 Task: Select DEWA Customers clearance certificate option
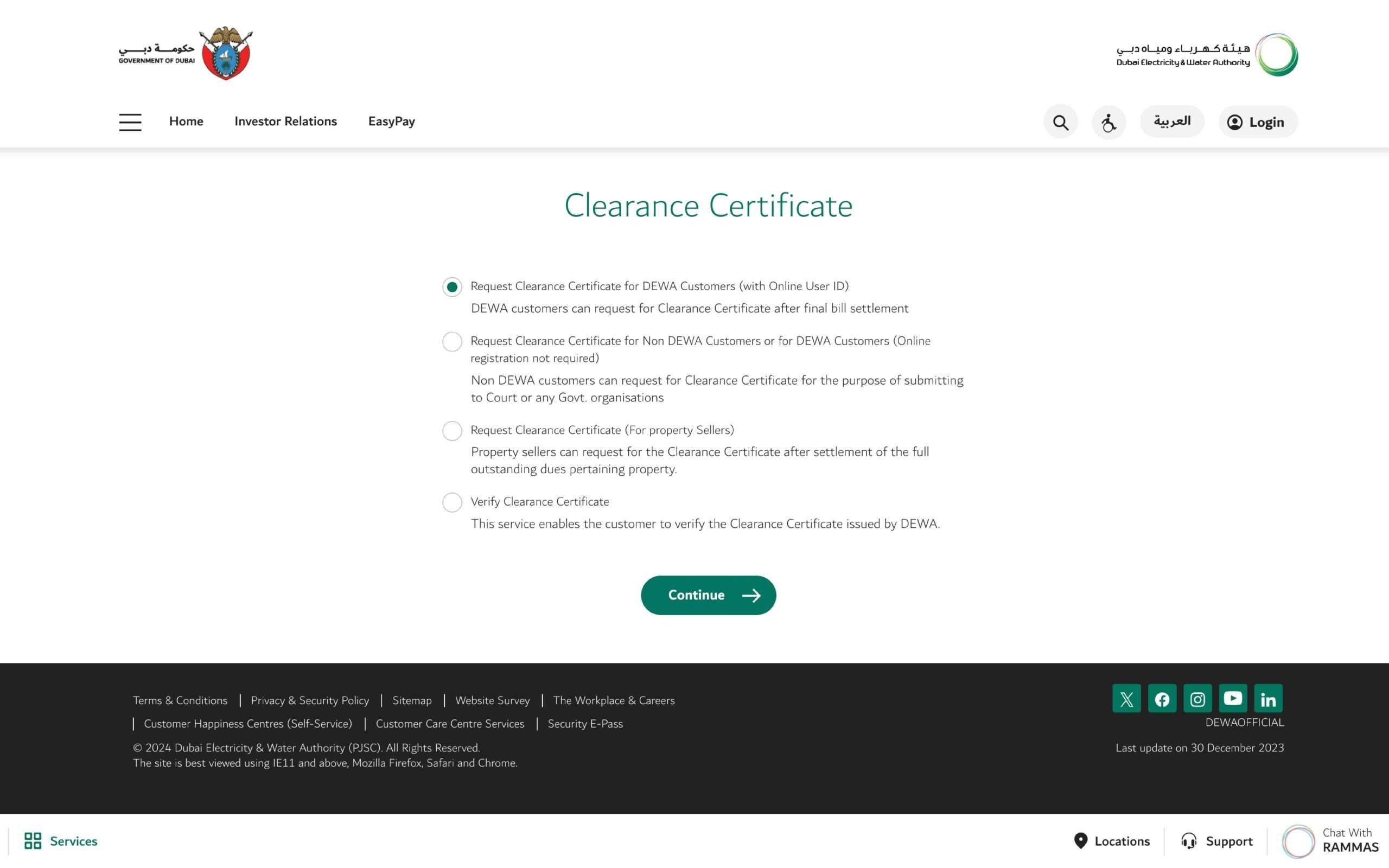pos(452,287)
